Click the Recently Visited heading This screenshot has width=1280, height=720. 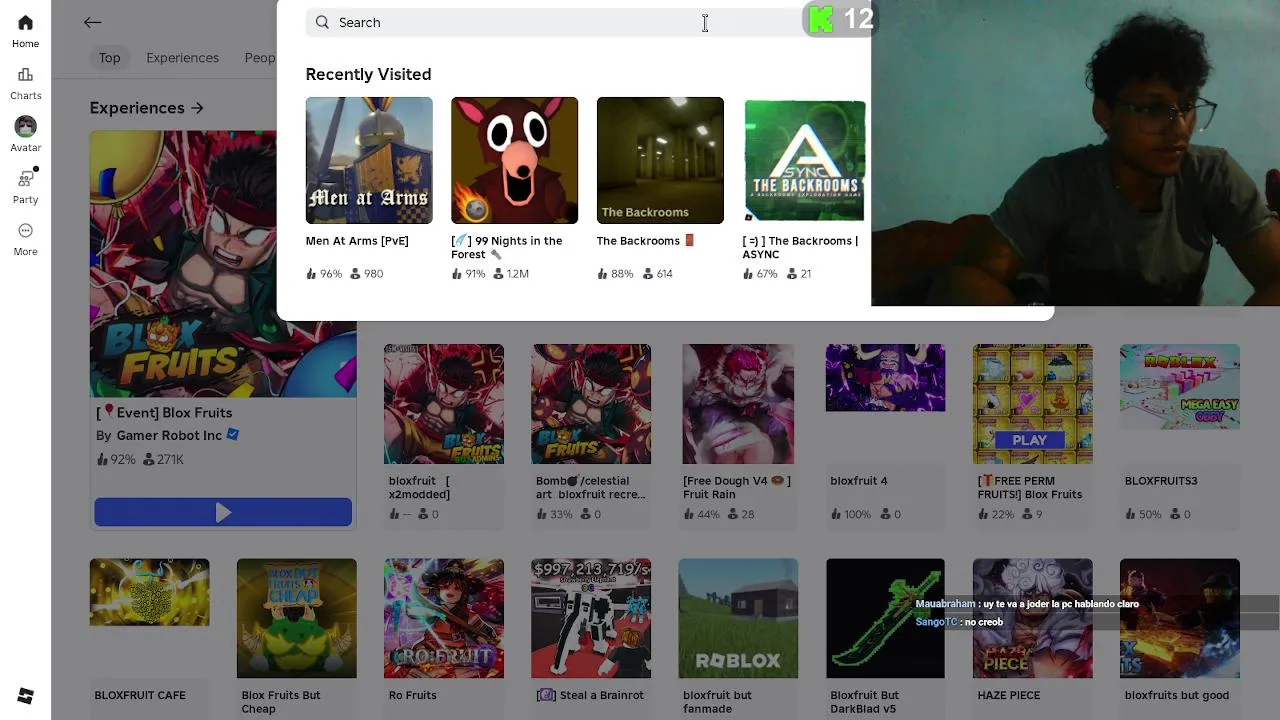coord(368,75)
